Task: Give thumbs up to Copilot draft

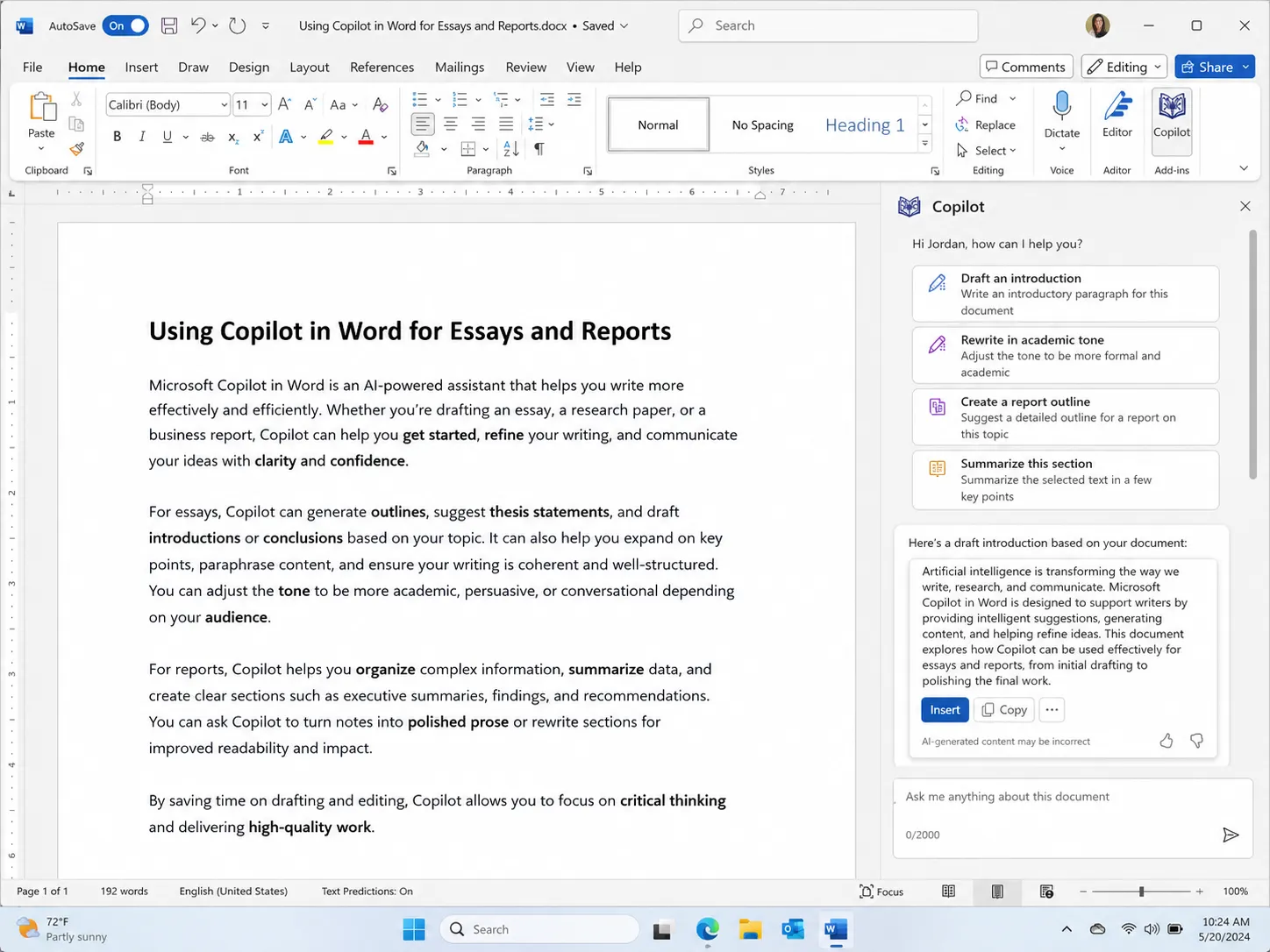Action: click(1167, 741)
